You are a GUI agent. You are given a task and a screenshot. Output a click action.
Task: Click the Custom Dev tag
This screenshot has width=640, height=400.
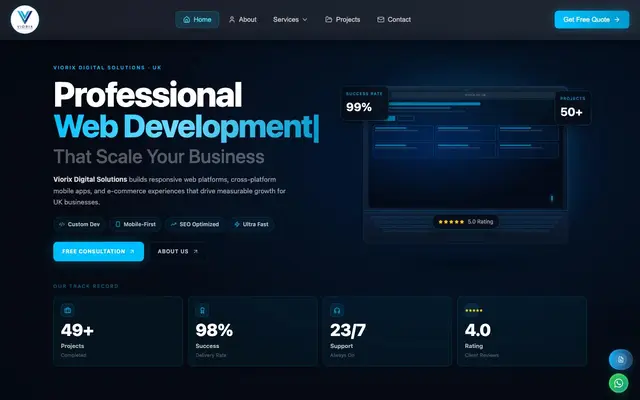click(80, 224)
